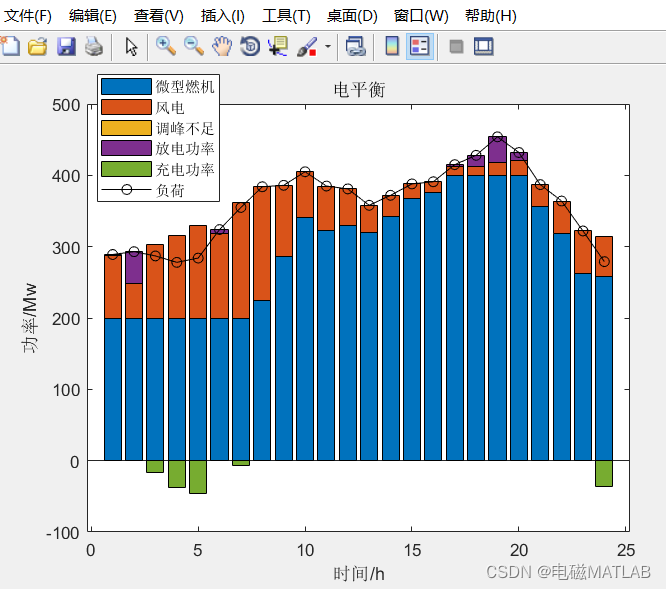Viewport: 666px width, 589px height.
Task: Enable the Rotate 3D tool
Action: pos(250,46)
